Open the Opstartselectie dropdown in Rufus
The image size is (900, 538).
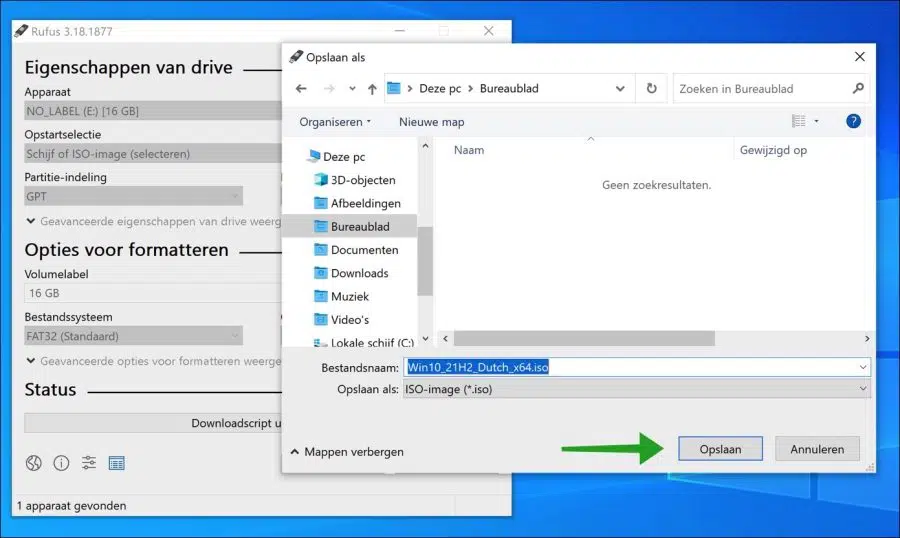point(153,154)
